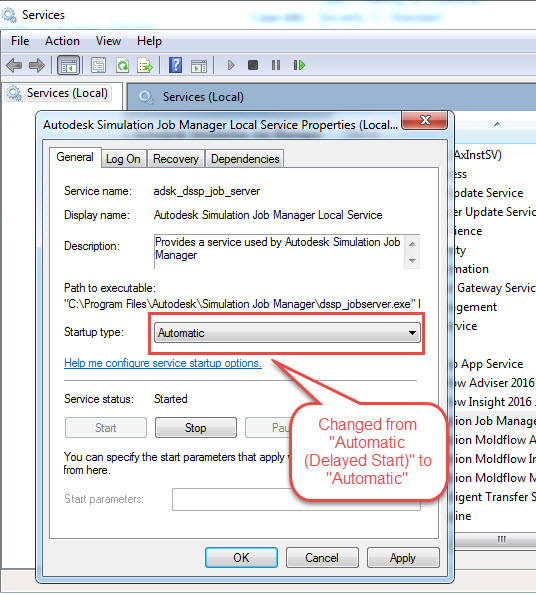Click the Pause Service toolbar icon

(276, 65)
